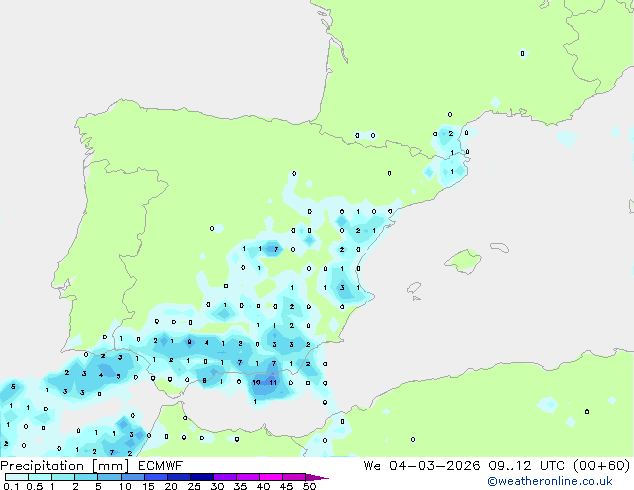The width and height of the screenshot is (634, 490).
Task: Click the 45 to 50 mm legend swatch
Action: [x=294, y=477]
